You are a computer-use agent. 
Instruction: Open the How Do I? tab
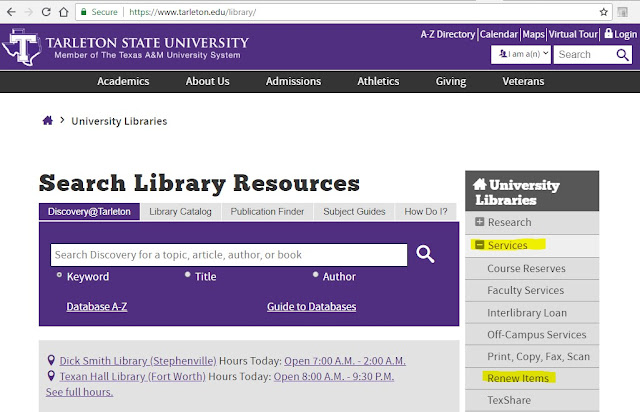(x=426, y=212)
